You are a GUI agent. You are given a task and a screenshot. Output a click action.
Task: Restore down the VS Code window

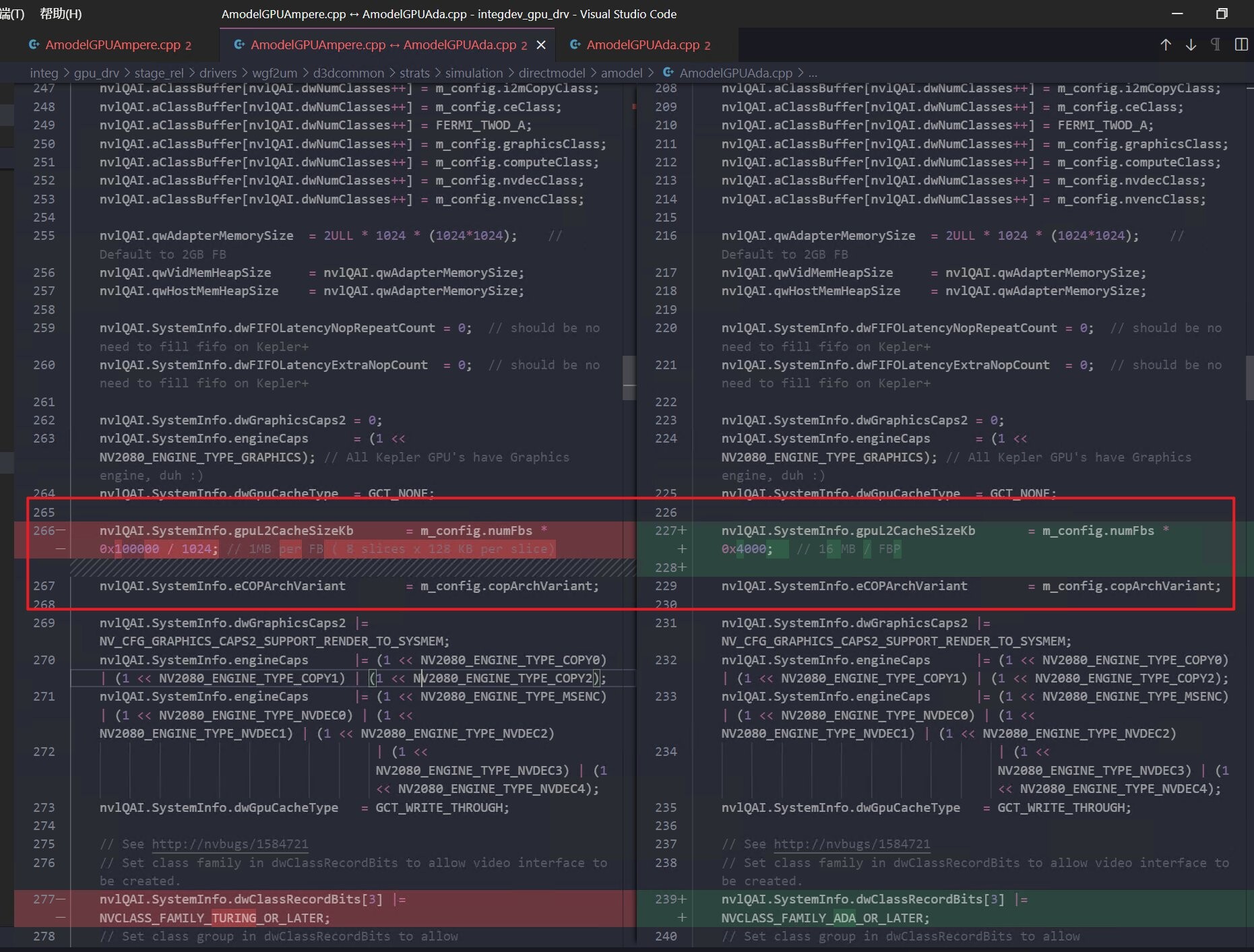[x=1222, y=13]
